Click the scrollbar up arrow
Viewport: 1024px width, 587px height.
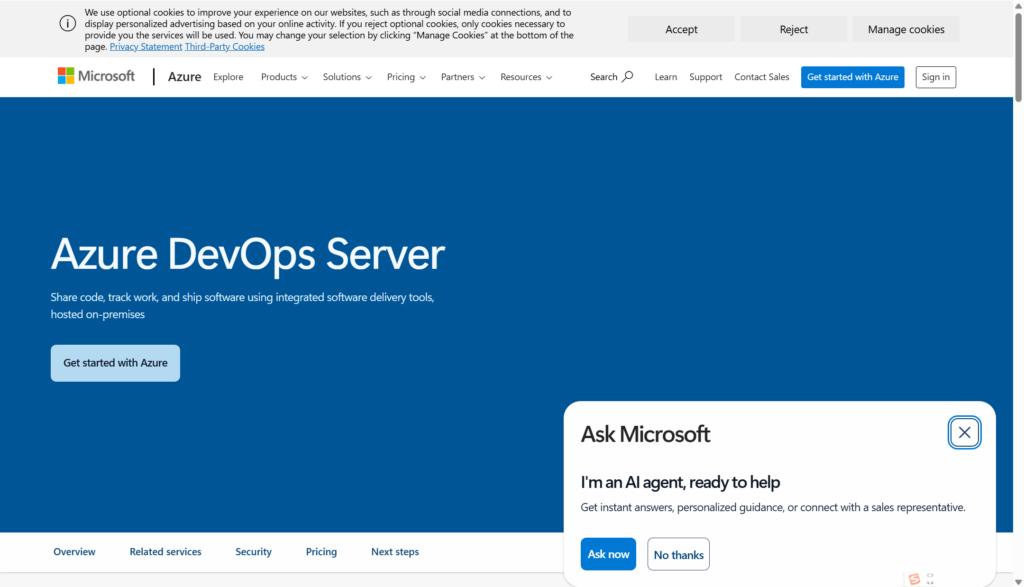click(x=1018, y=5)
